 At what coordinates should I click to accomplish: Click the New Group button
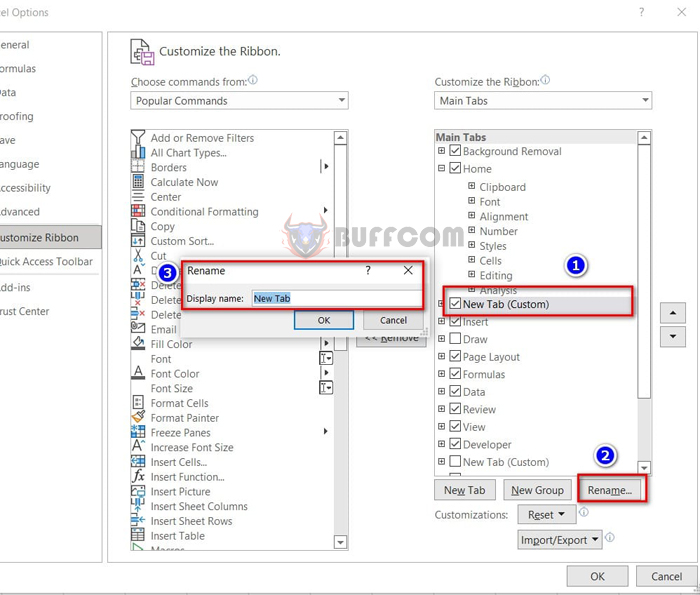tap(538, 490)
